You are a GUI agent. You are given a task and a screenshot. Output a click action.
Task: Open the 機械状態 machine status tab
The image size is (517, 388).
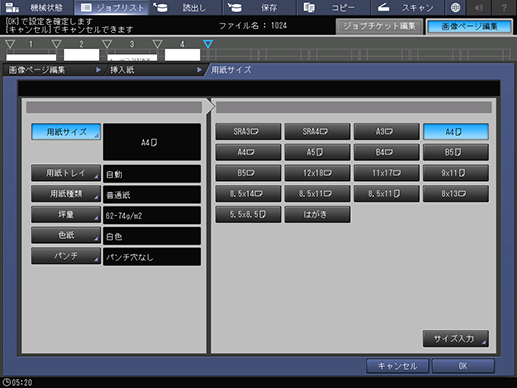pyautogui.click(x=36, y=7)
